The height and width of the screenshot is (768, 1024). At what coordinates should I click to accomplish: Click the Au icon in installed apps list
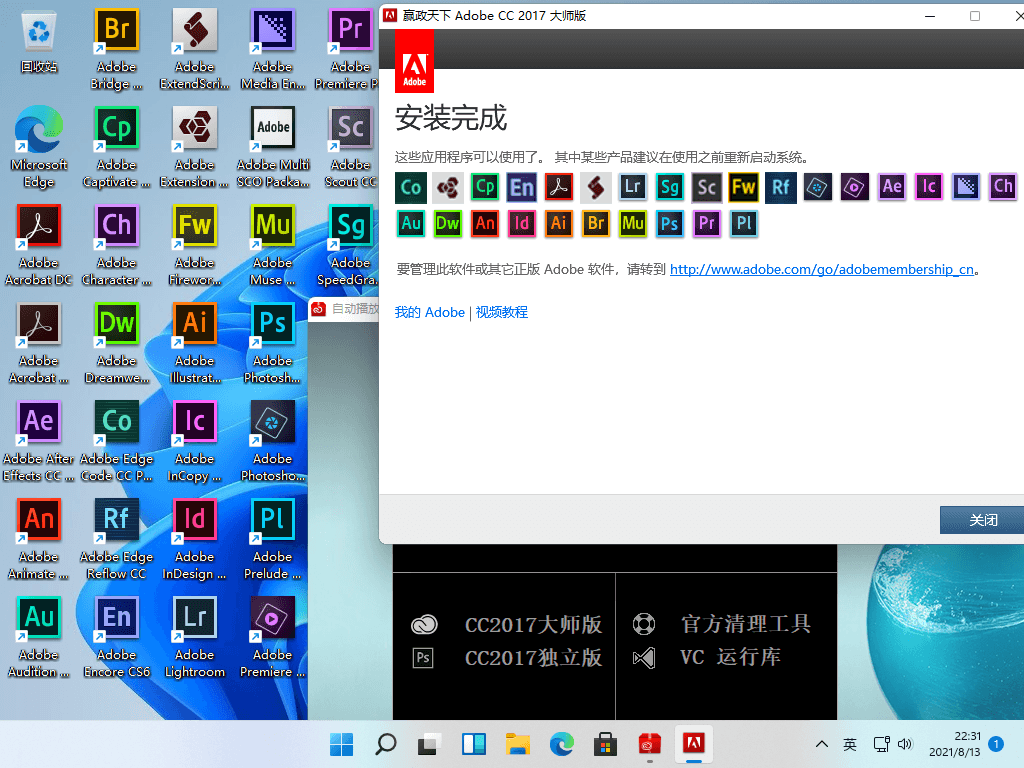(411, 223)
